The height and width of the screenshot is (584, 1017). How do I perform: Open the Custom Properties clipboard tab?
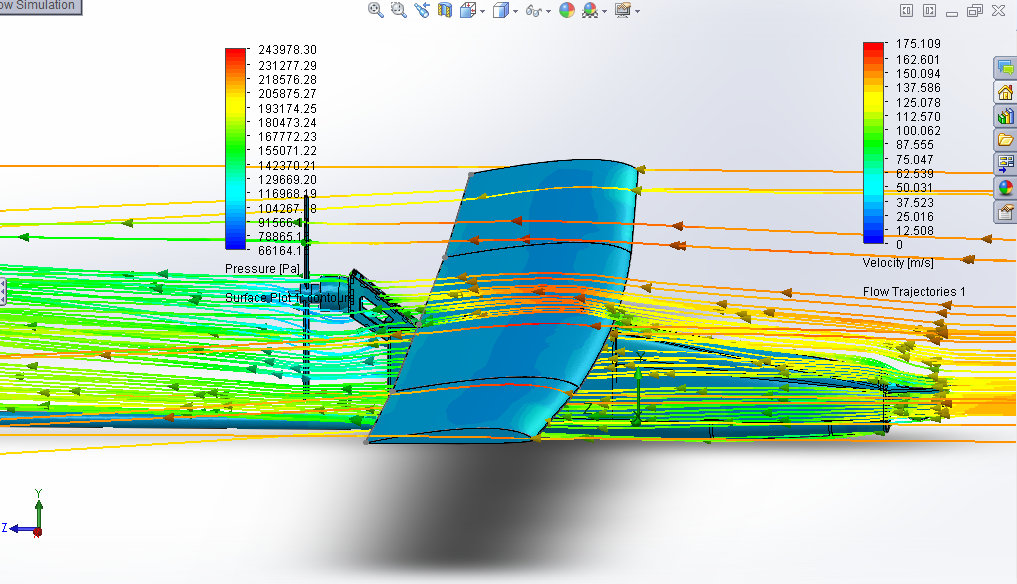click(x=1005, y=211)
